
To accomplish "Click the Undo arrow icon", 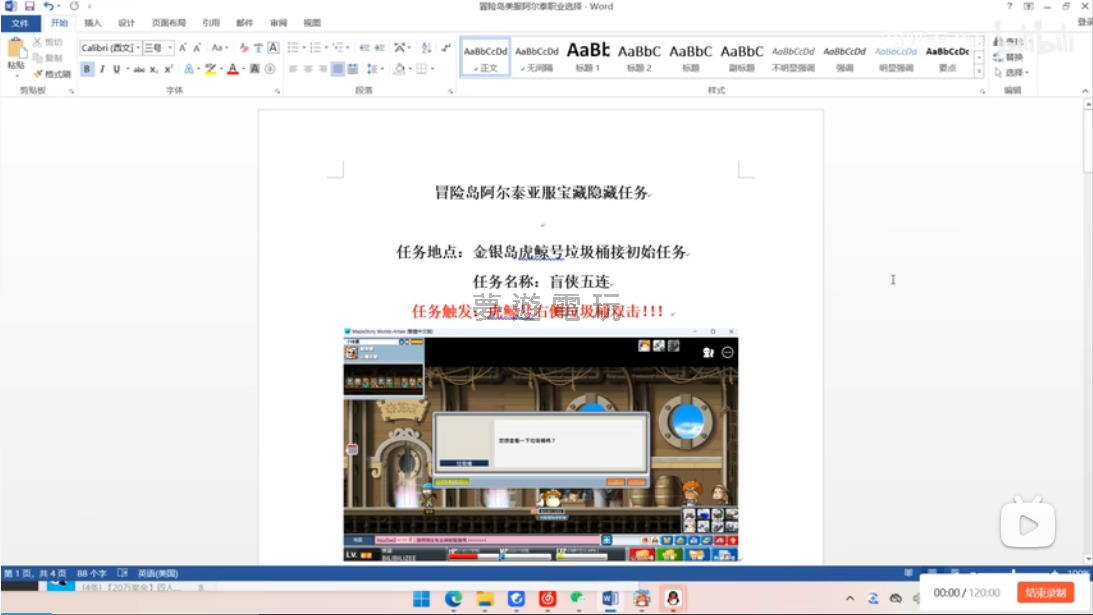I will (48, 6).
